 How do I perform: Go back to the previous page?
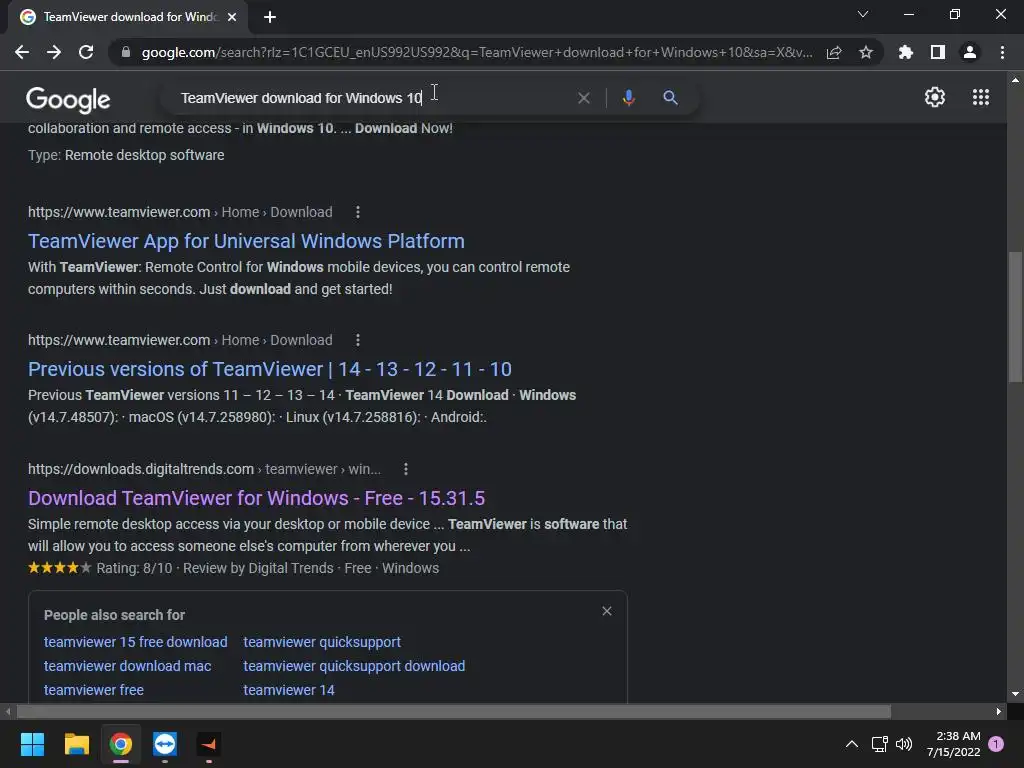[22, 52]
